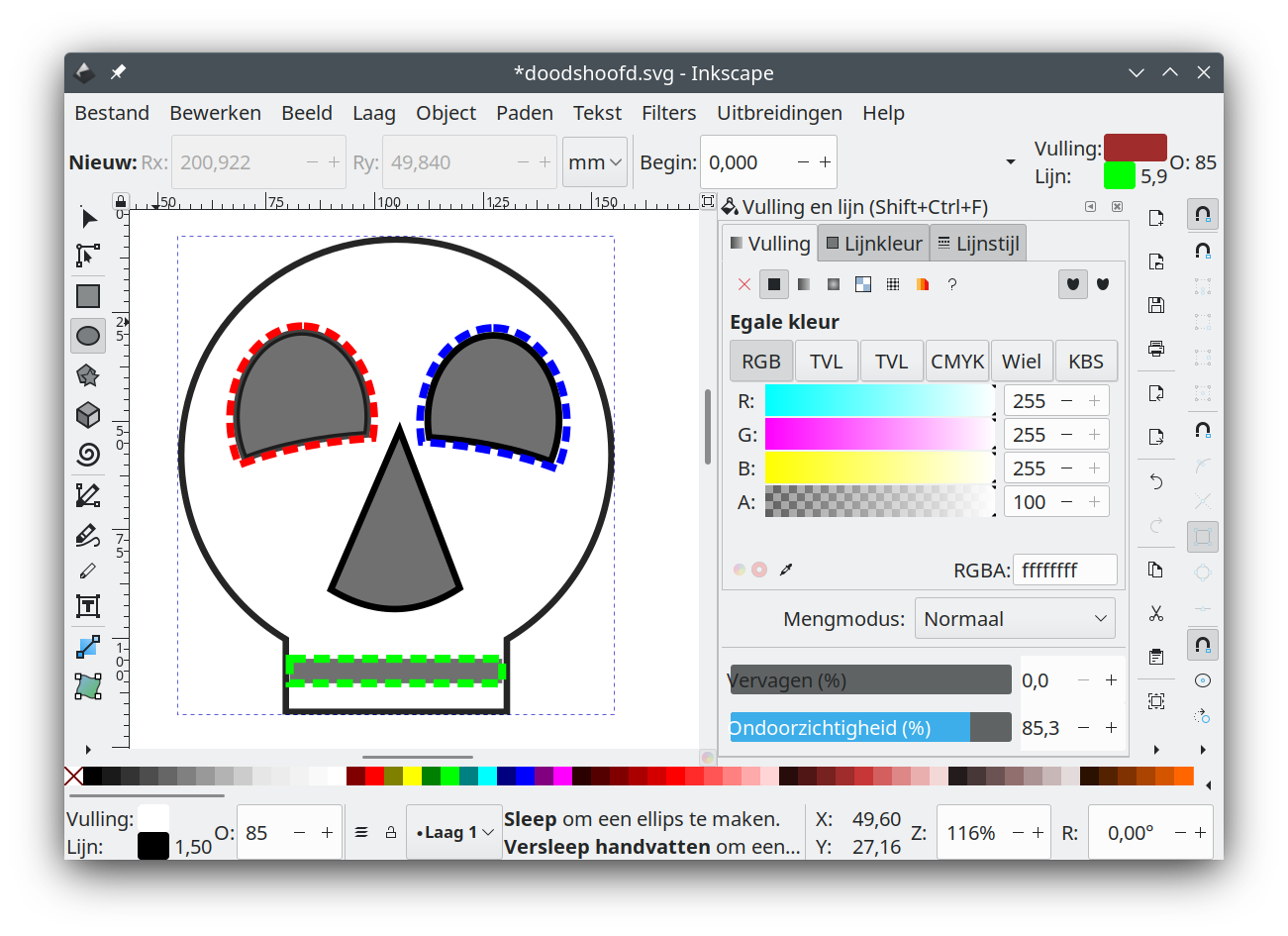Expand the left toolbox overflow arrow
The width and height of the screenshot is (1288, 936).
88,749
